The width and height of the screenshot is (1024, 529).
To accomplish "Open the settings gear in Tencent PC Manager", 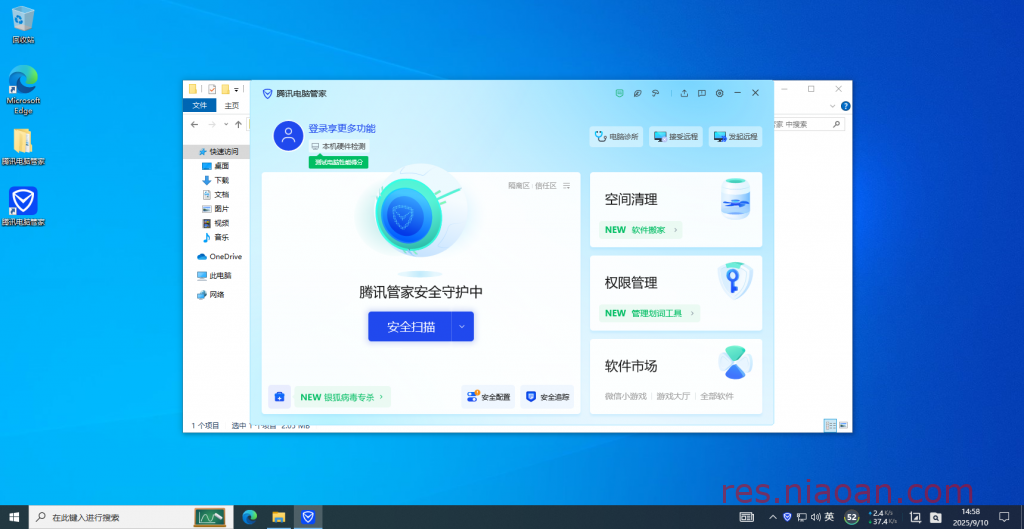I will coord(720,93).
